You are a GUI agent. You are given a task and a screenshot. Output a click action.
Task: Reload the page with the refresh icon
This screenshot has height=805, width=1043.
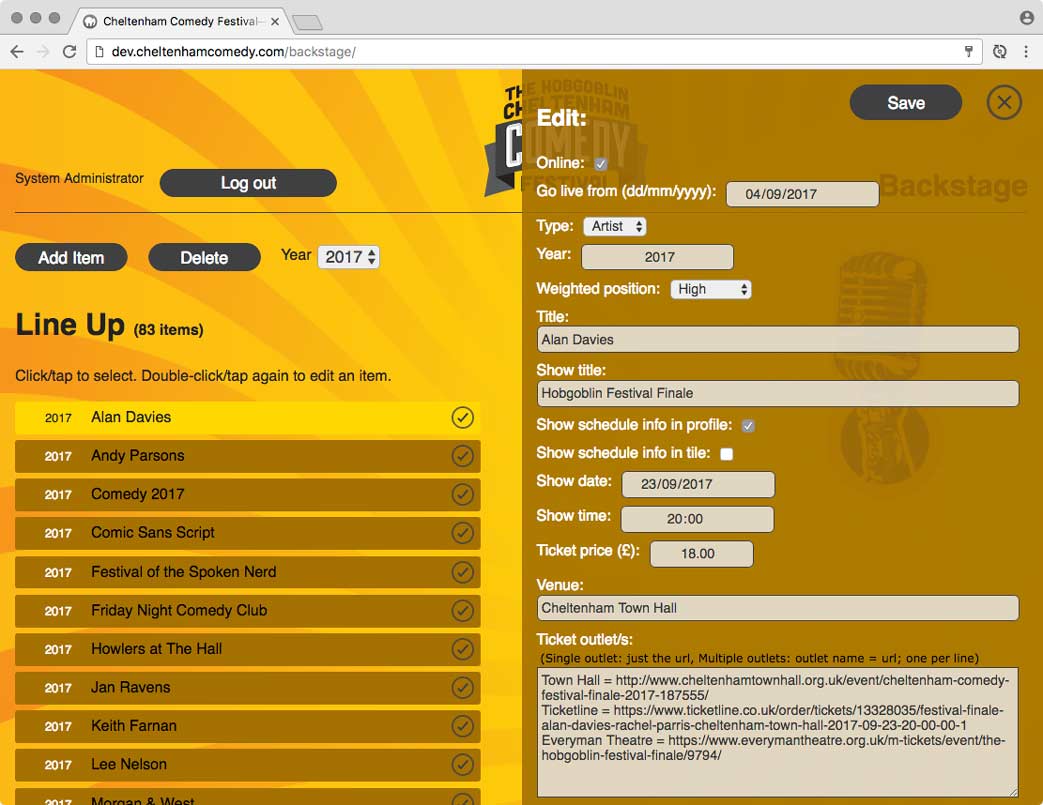pyautogui.click(x=69, y=52)
